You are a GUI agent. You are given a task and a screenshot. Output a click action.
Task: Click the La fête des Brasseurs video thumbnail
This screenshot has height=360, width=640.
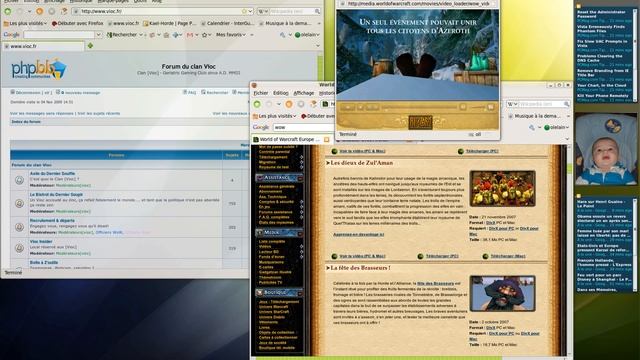click(x=502, y=293)
